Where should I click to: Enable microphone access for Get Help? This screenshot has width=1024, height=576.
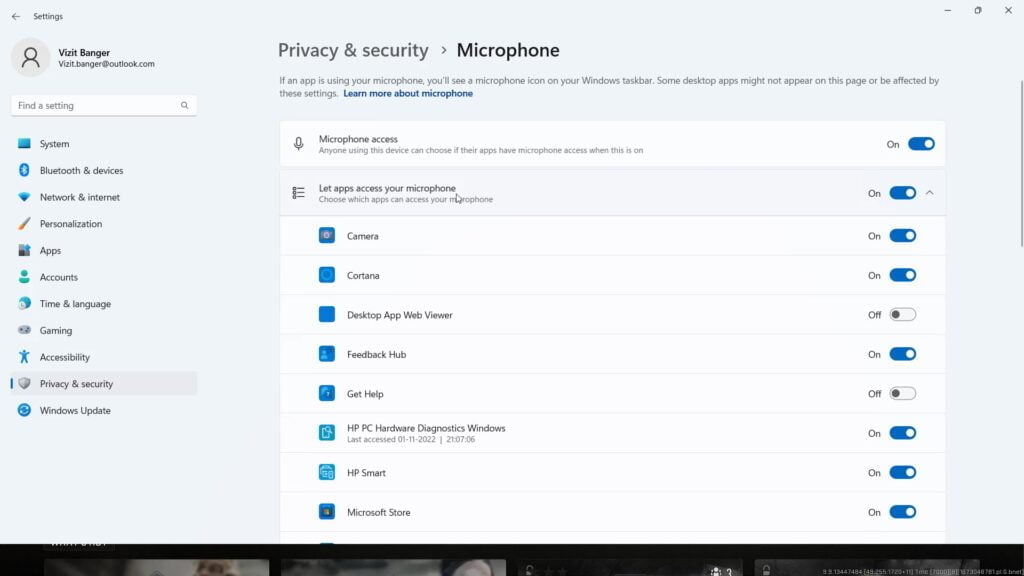point(903,394)
